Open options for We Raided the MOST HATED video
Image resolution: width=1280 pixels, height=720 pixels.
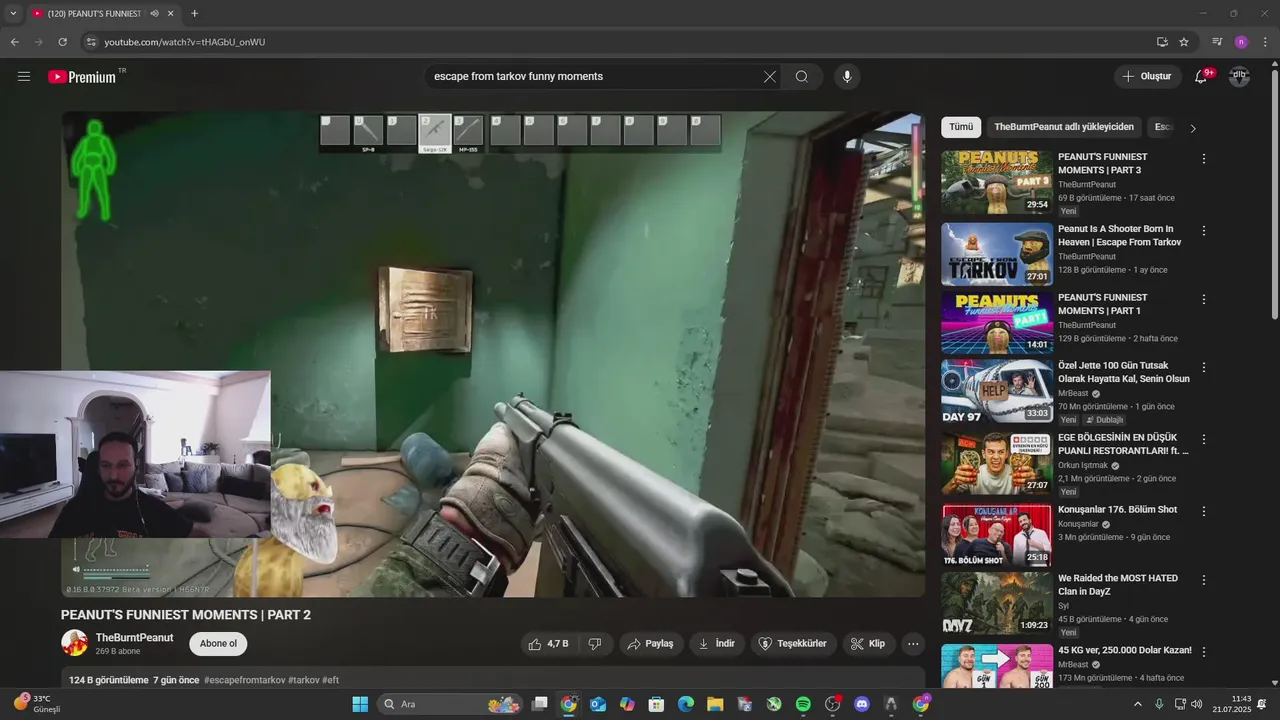pos(1204,580)
